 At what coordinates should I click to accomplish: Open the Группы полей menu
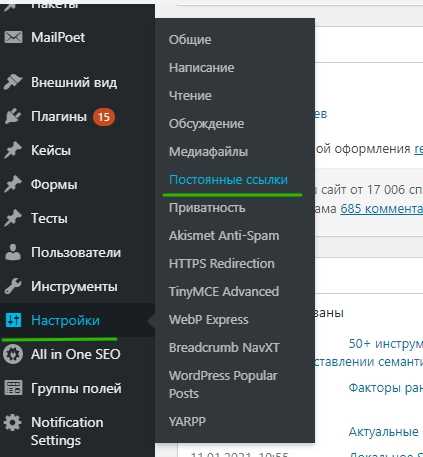click(x=77, y=388)
